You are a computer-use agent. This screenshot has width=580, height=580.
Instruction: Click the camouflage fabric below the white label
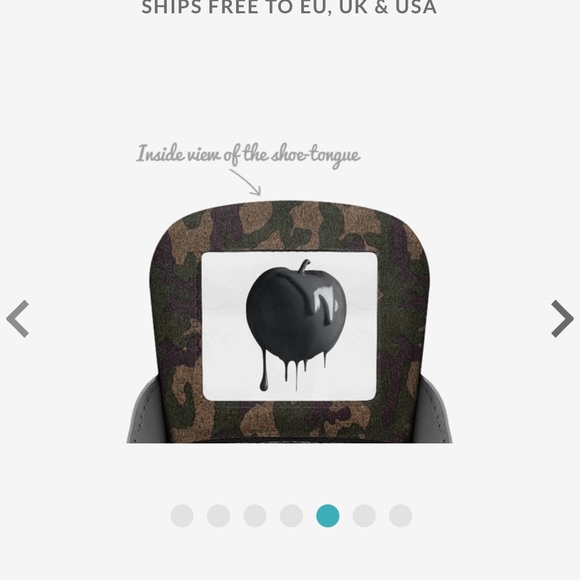tap(289, 422)
